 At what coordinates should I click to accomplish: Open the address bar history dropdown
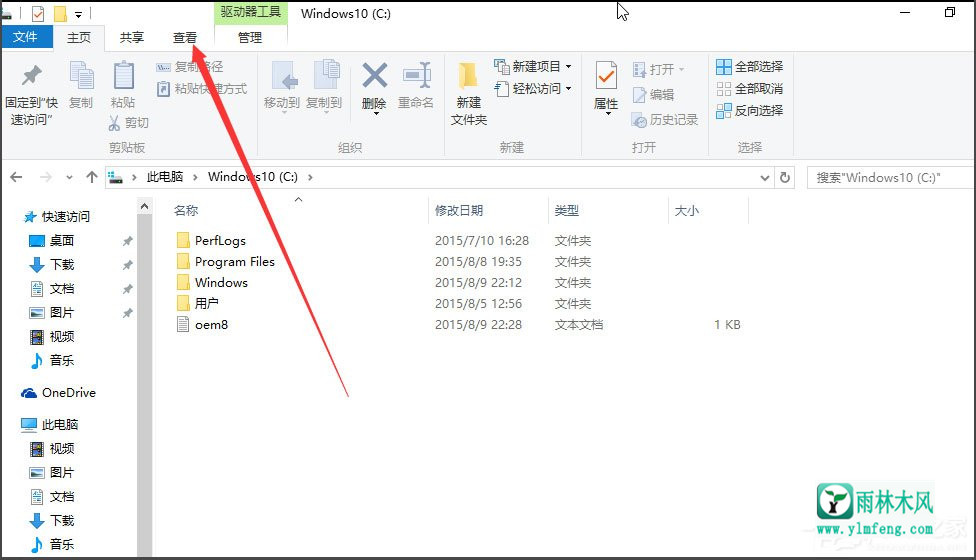pos(765,178)
